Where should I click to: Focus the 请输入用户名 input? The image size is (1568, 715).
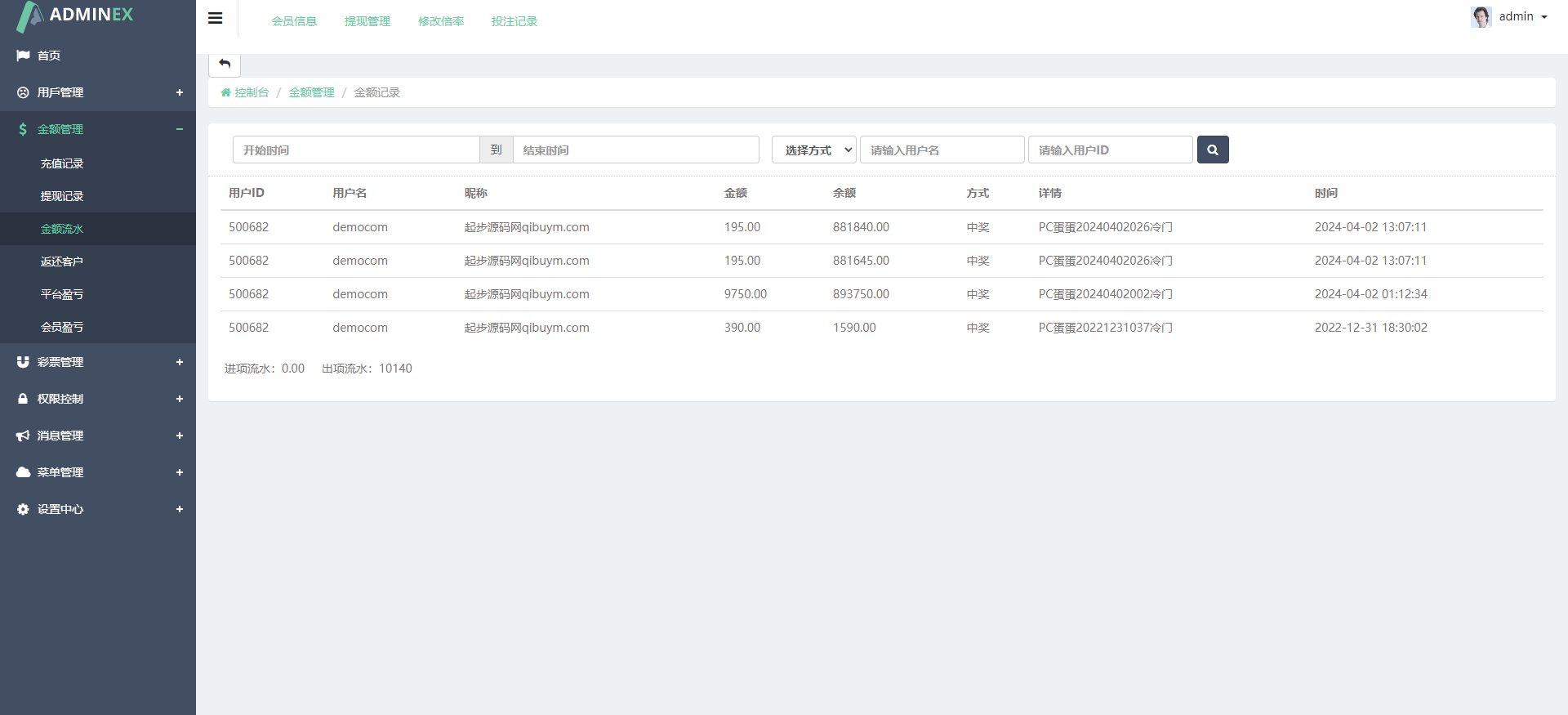coord(942,150)
